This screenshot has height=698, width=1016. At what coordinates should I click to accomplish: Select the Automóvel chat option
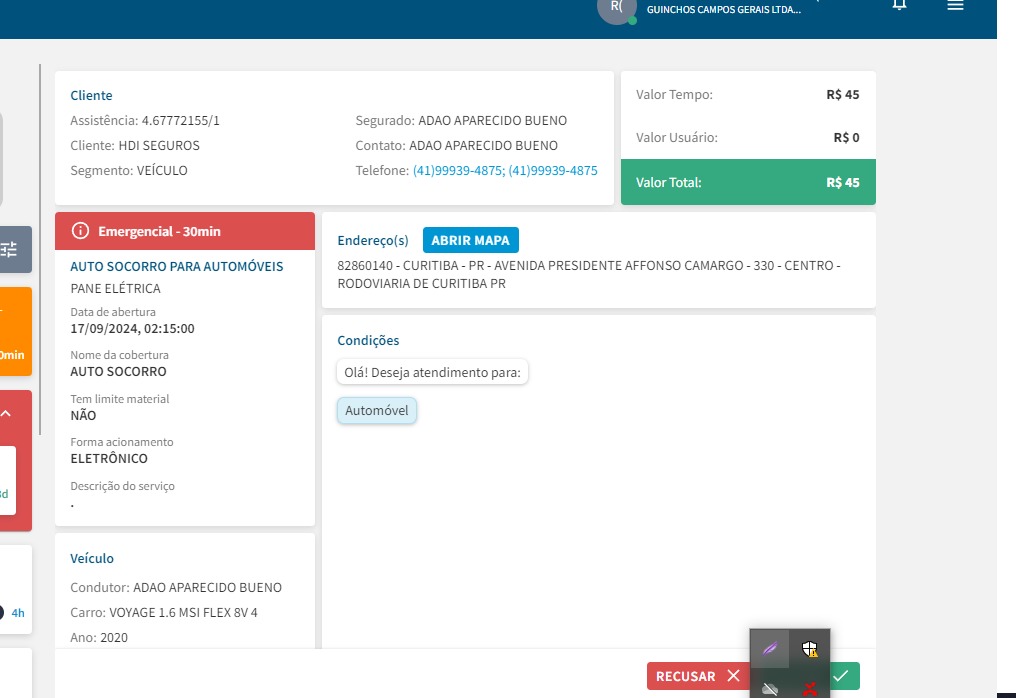click(x=376, y=411)
